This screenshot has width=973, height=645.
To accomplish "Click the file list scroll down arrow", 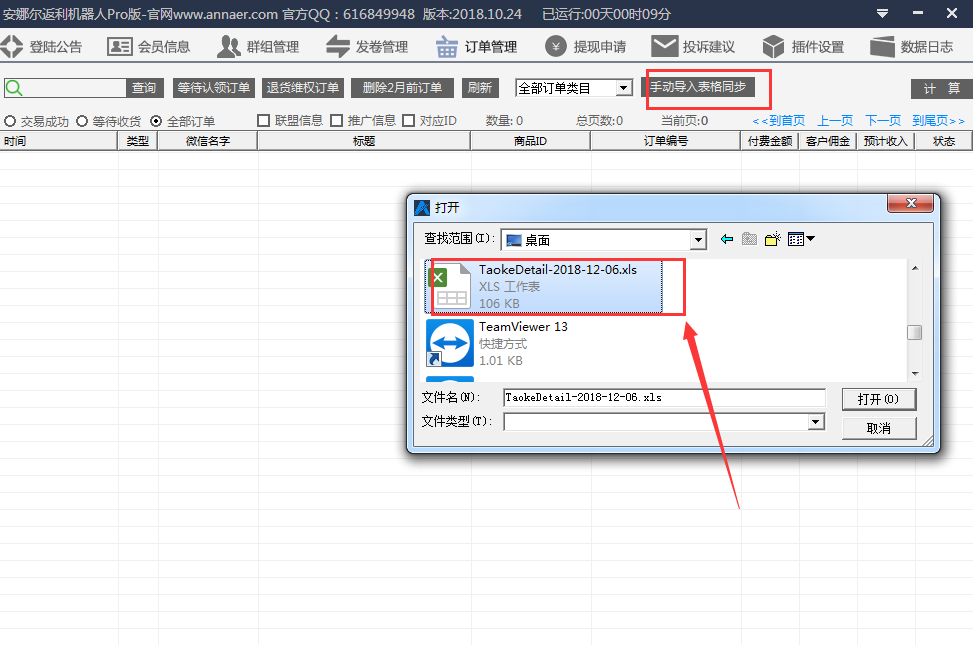I will pos(915,374).
